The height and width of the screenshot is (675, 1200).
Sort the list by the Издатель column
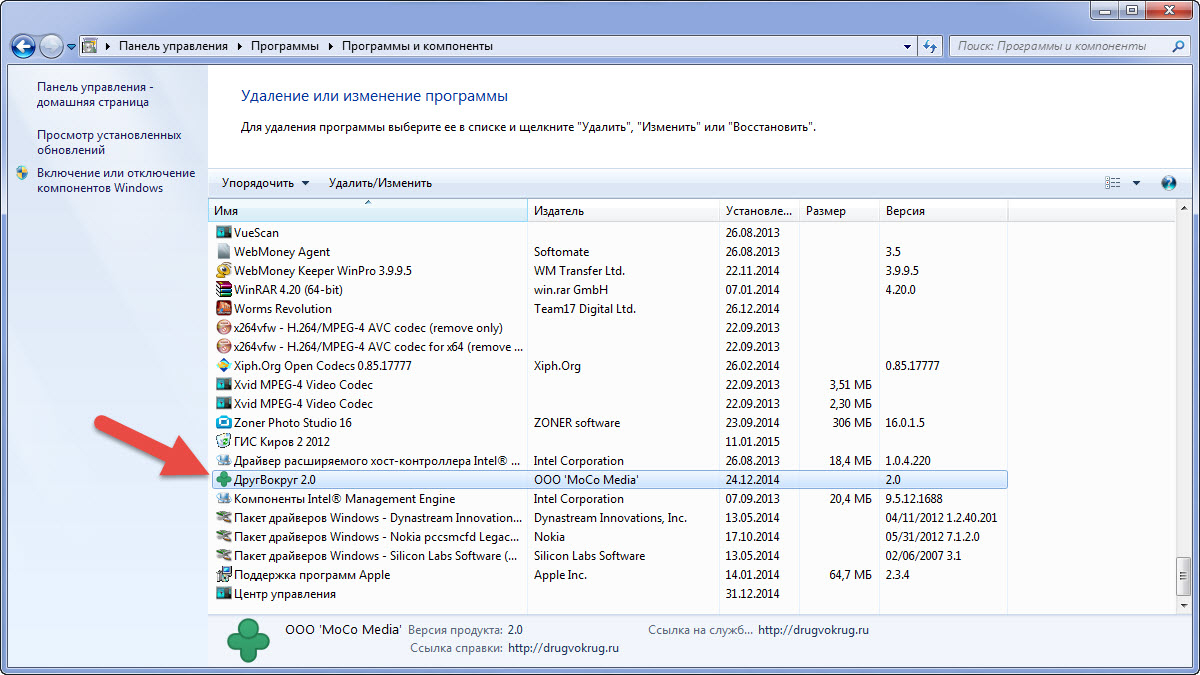click(624, 211)
